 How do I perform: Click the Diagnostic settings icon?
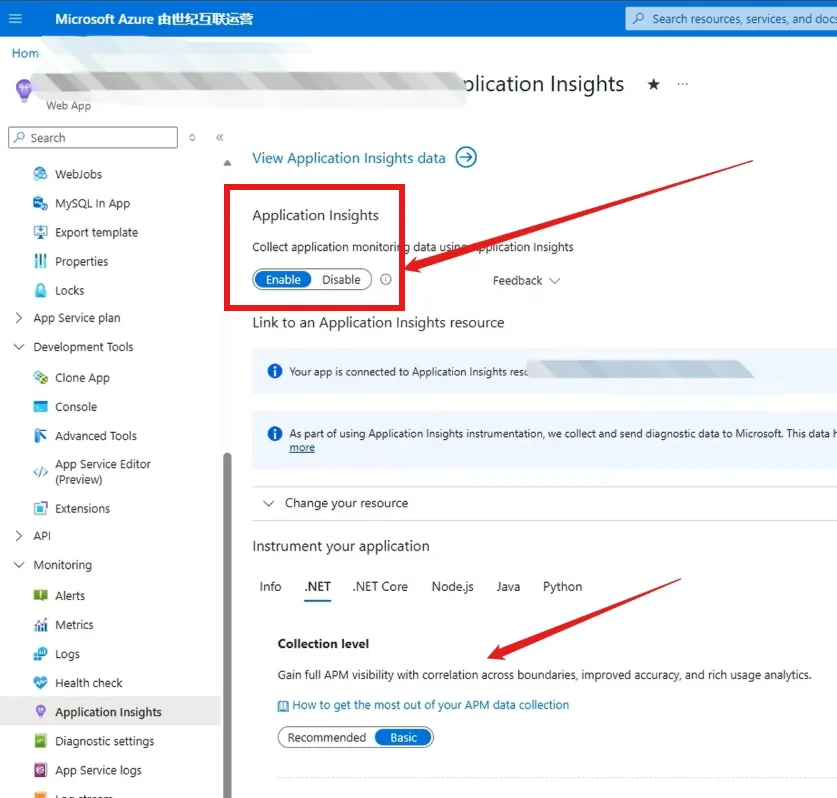(x=40, y=741)
